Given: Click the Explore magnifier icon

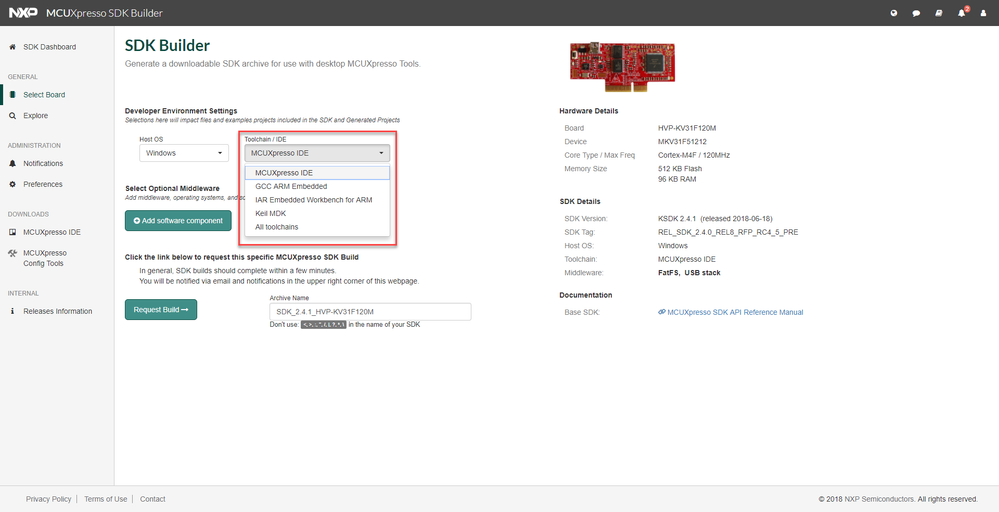Looking at the screenshot, I should point(12,116).
